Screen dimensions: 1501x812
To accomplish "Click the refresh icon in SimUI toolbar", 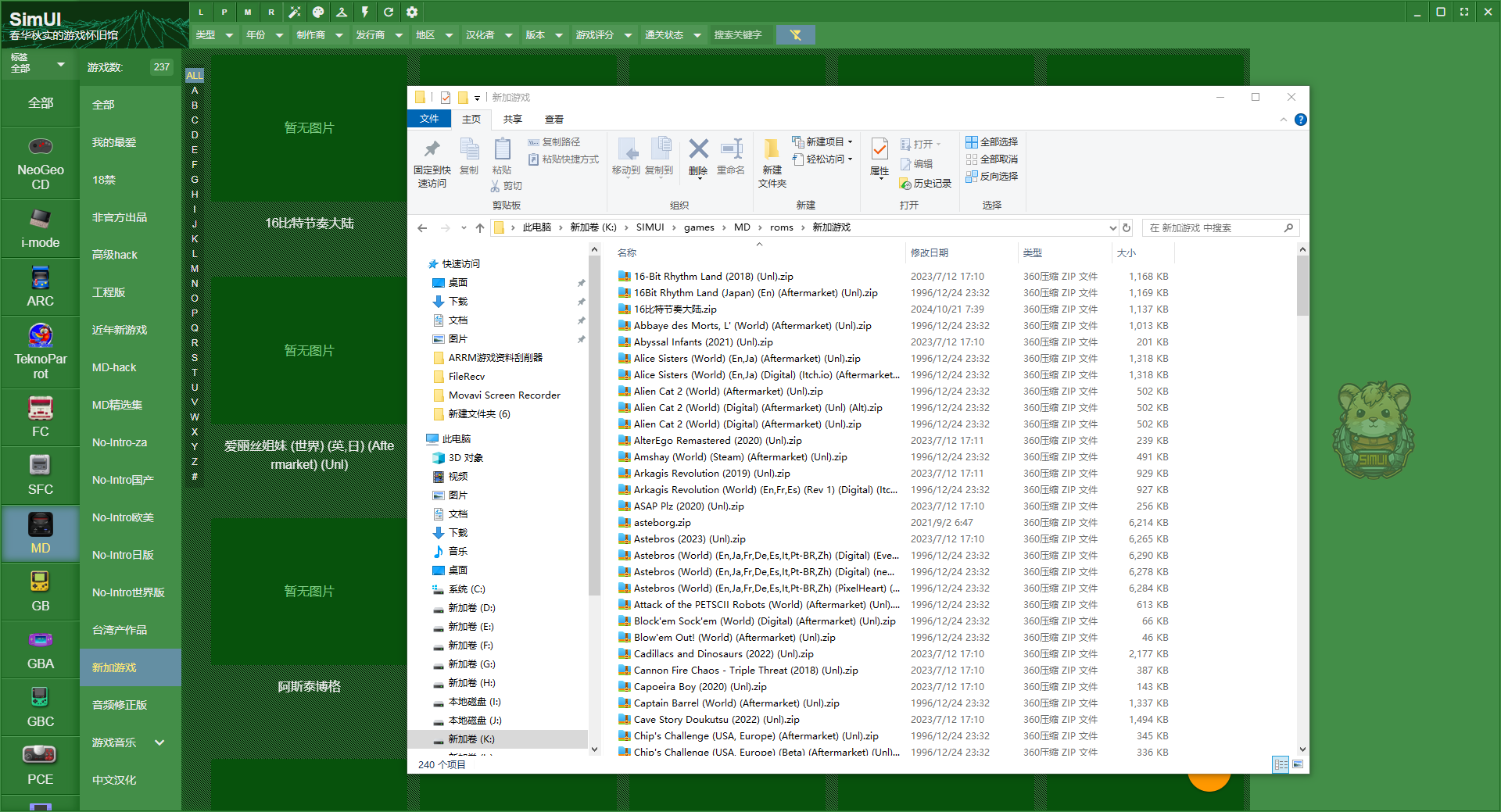I will (389, 12).
